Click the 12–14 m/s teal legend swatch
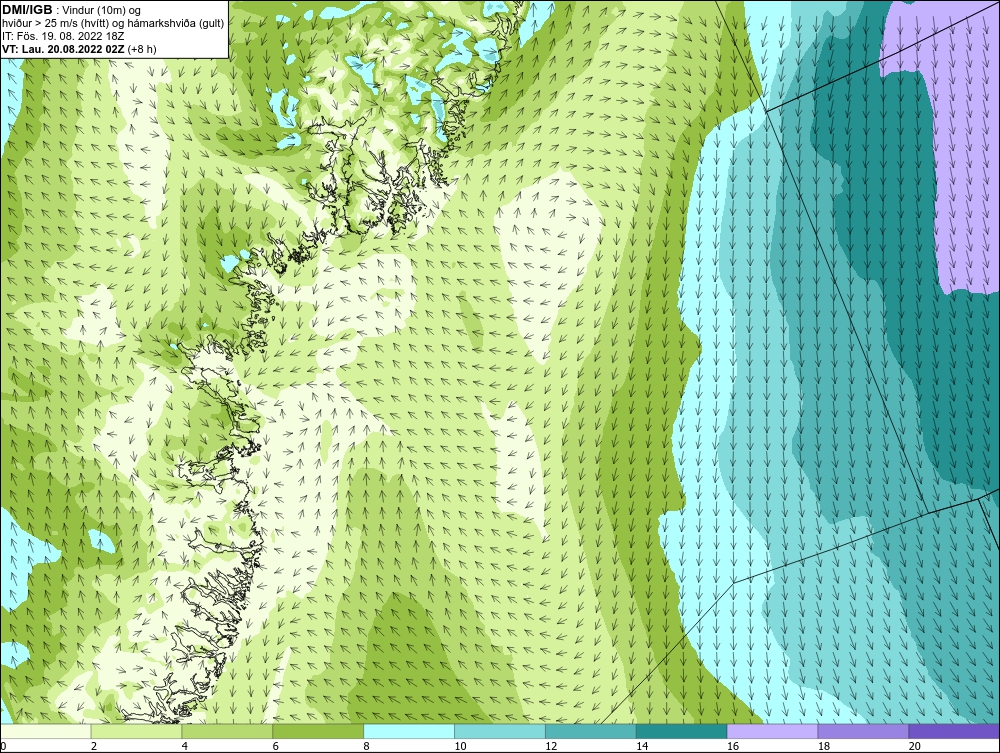The image size is (1000, 753). click(591, 731)
